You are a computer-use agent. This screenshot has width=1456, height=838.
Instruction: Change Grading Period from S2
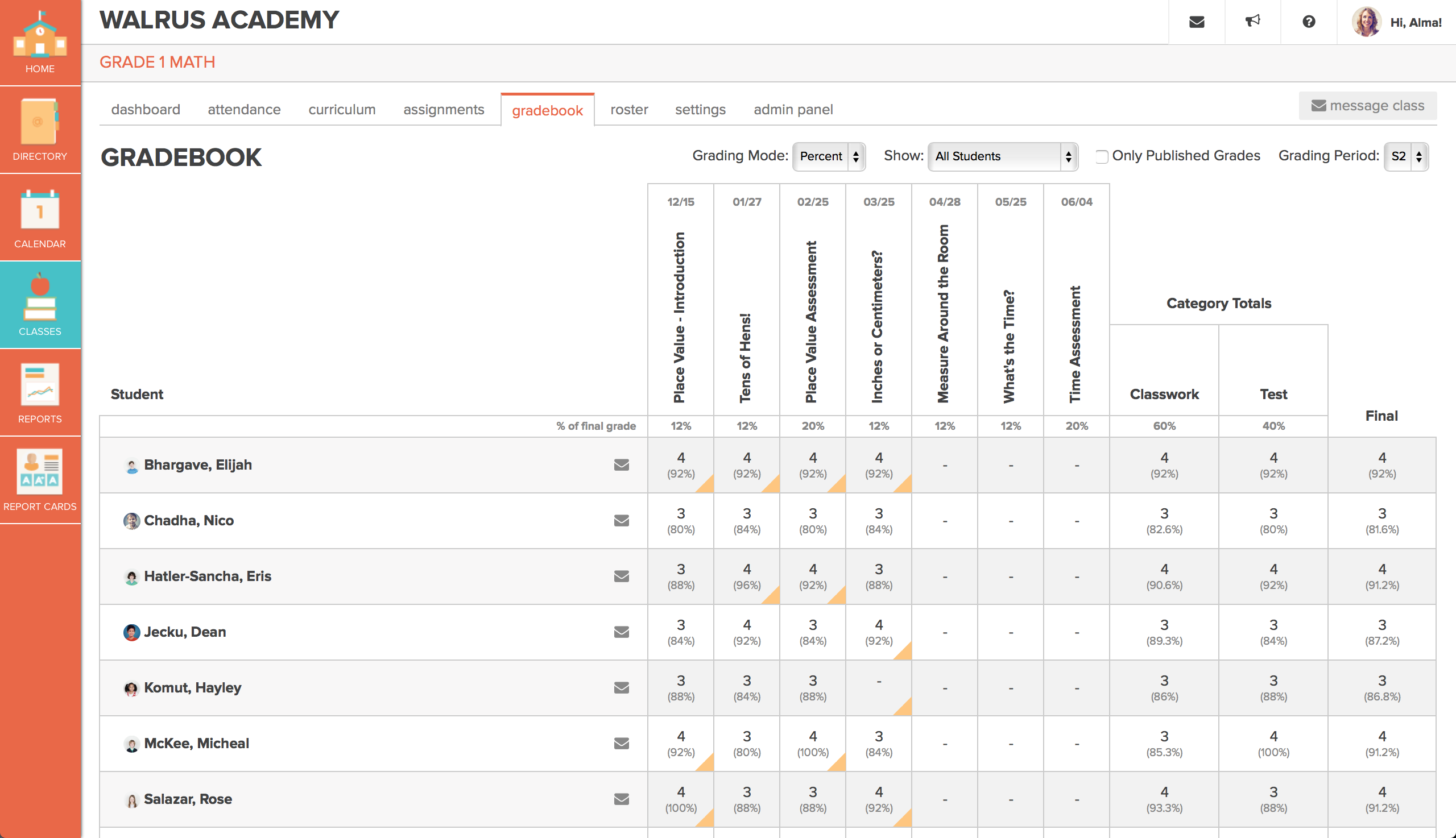click(1407, 156)
